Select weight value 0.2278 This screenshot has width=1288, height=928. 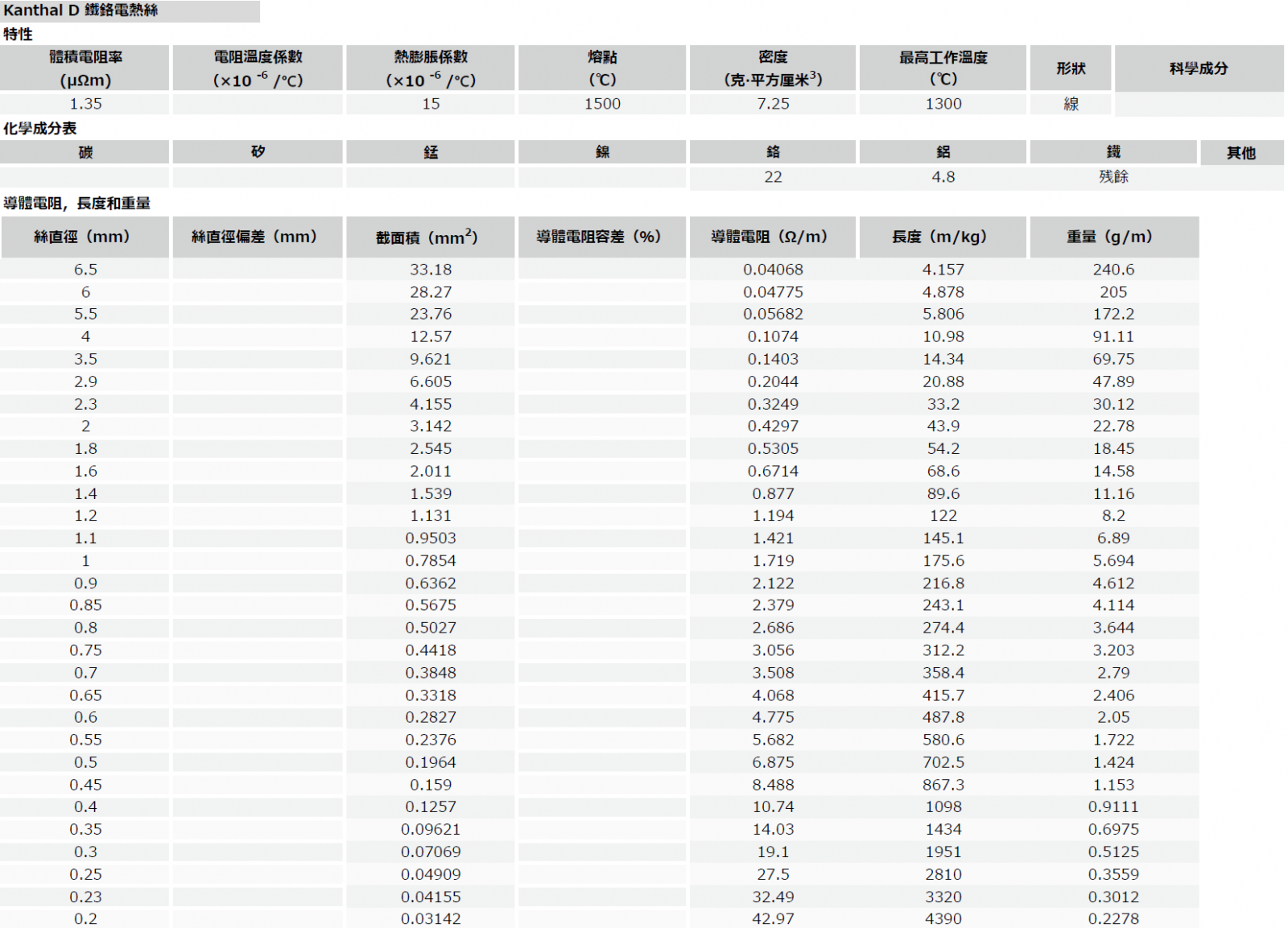1113,918
